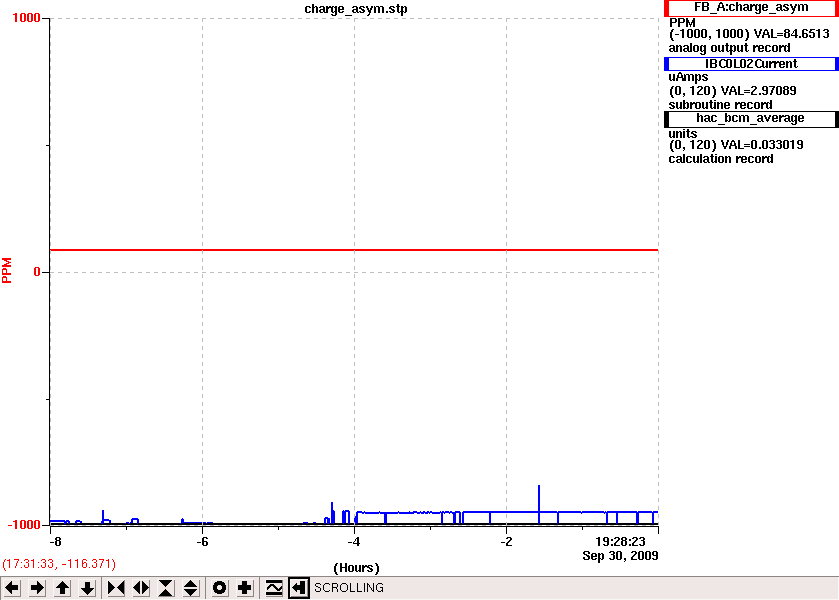The height and width of the screenshot is (600, 839).
Task: Click the 1000 y-axis maximum label
Action: click(26, 18)
